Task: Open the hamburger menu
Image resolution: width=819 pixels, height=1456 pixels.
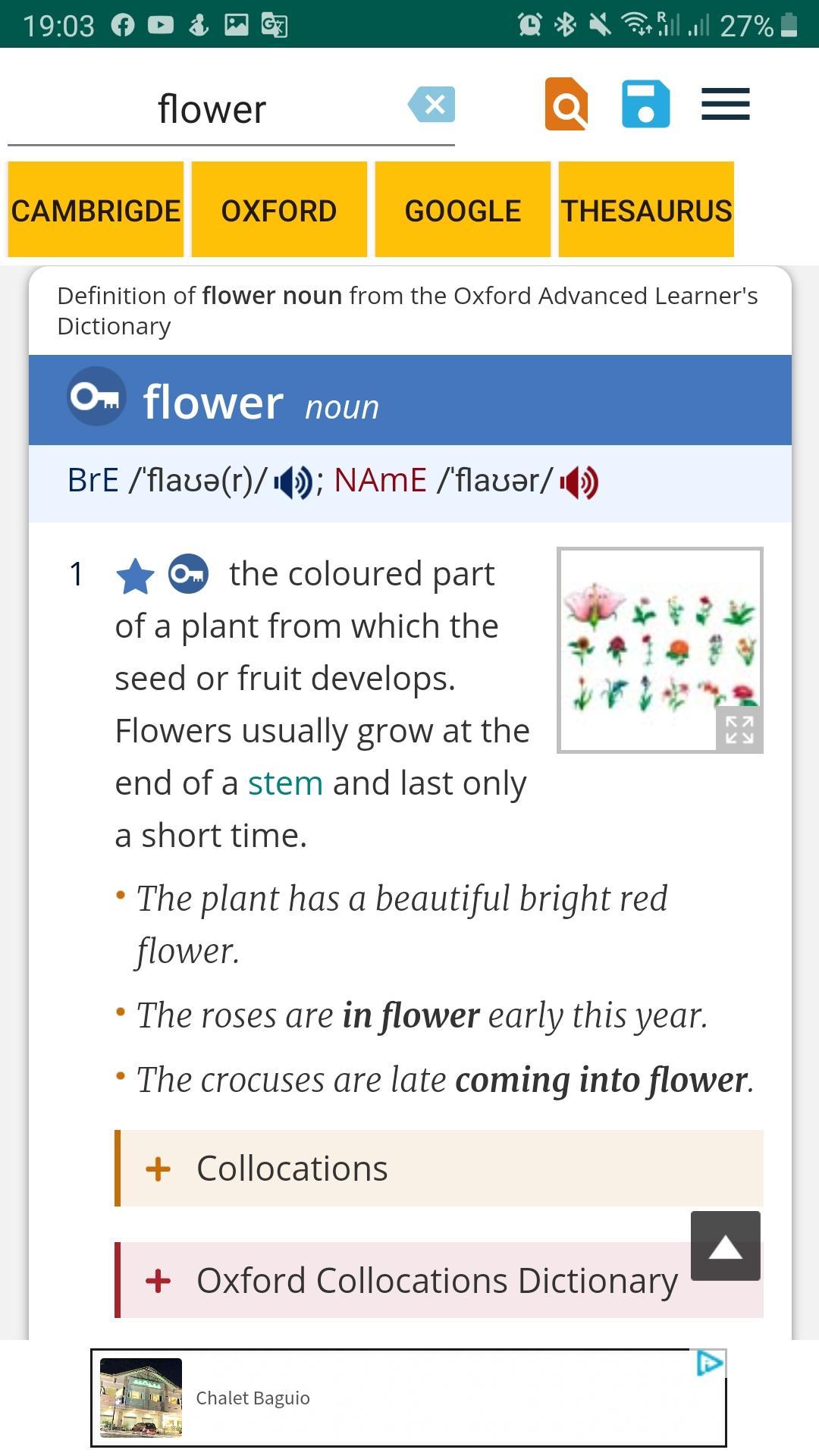Action: coord(725,104)
